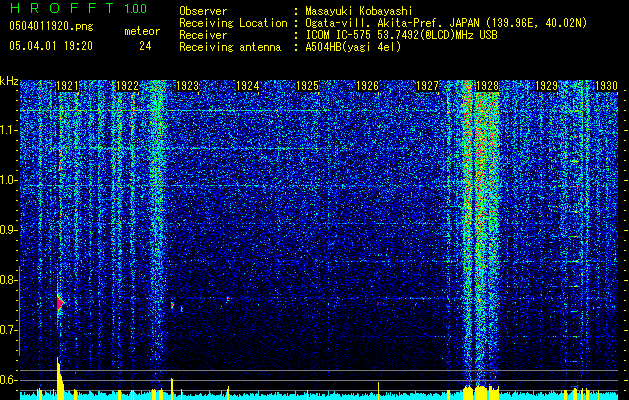Click observer name Masayuki Kobayashi
Viewport: 629px width, 400px height.
pos(359,11)
